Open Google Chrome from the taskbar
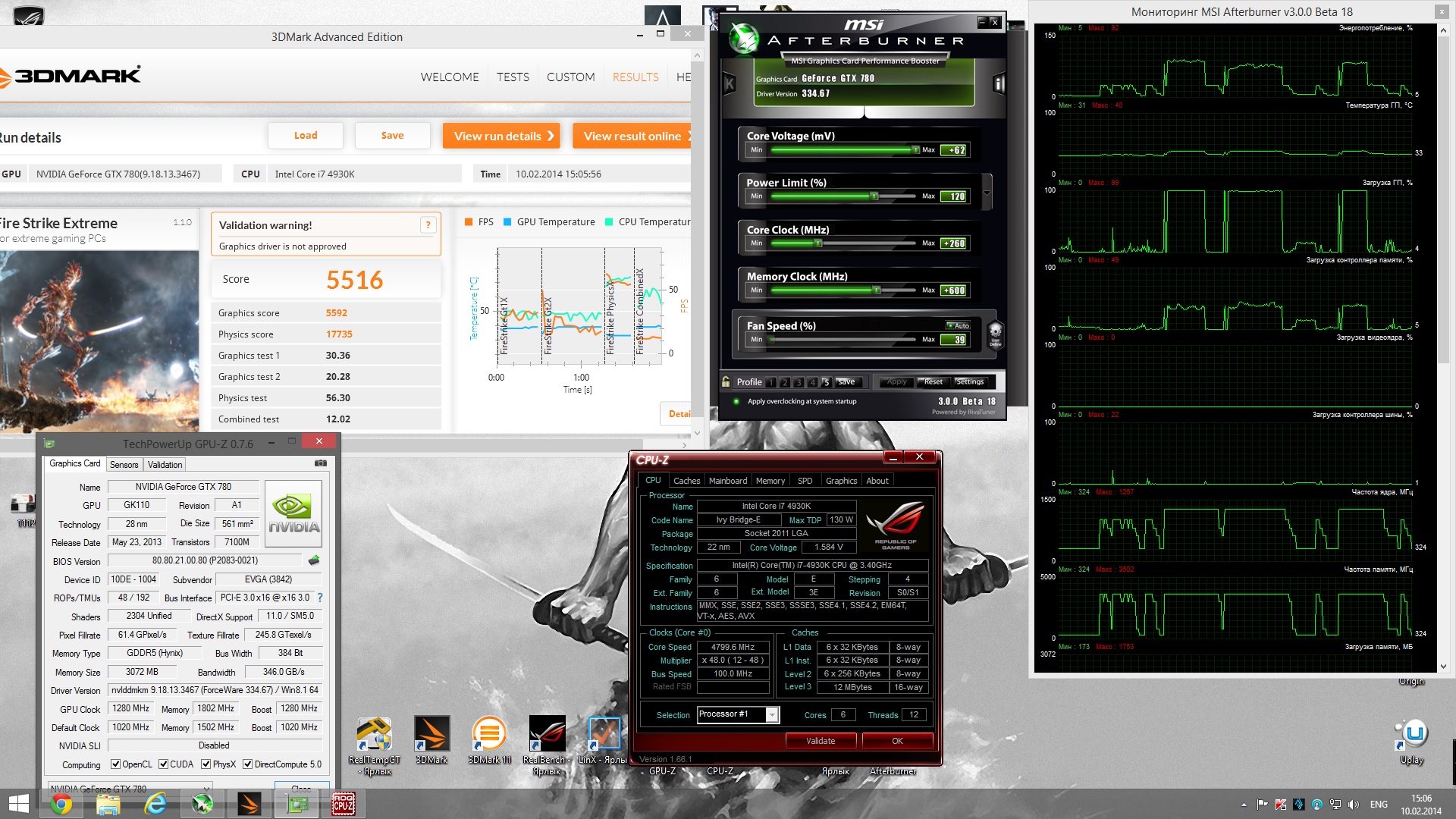 coord(61,804)
